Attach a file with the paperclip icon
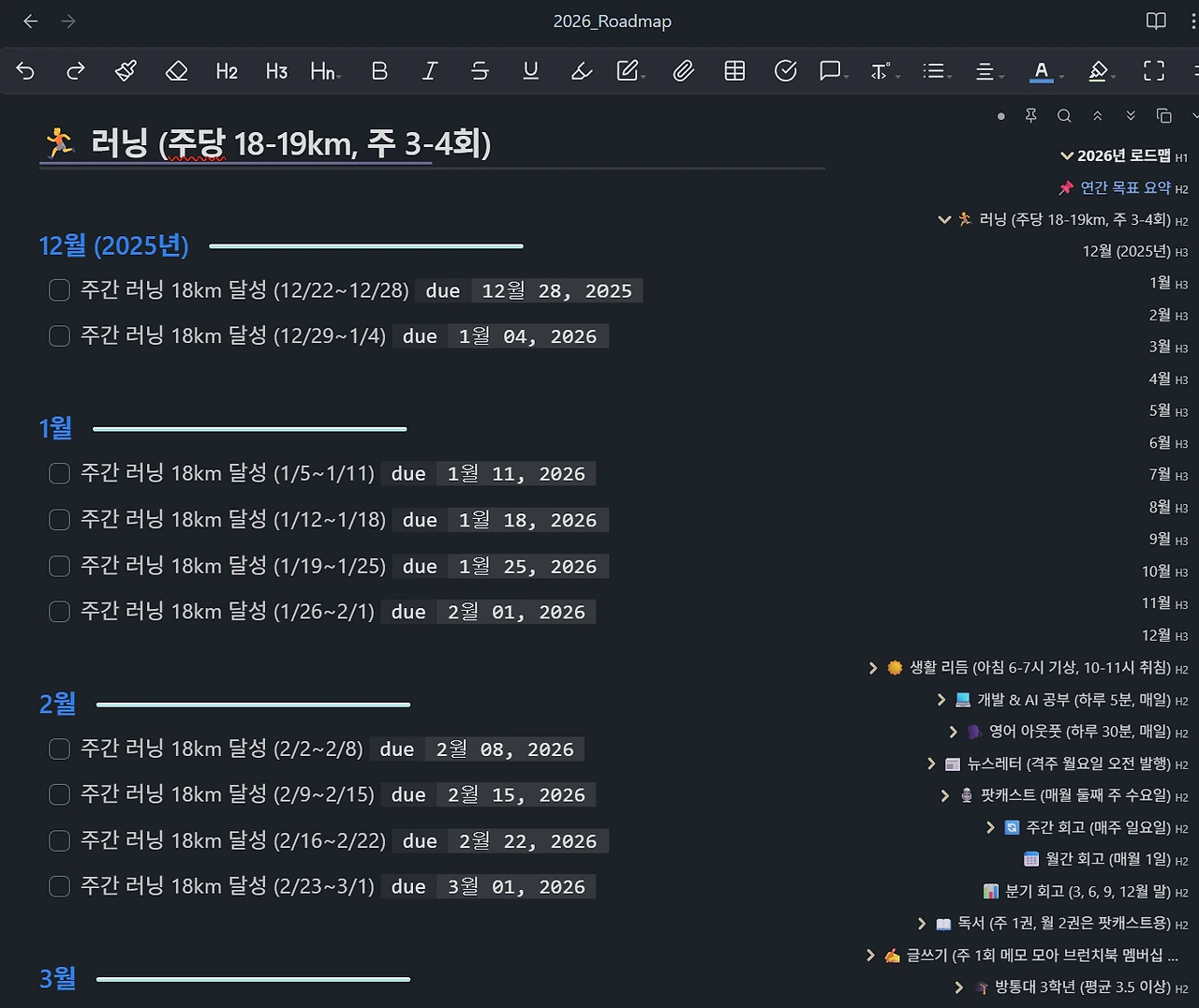Image resolution: width=1199 pixels, height=1008 pixels. [684, 71]
